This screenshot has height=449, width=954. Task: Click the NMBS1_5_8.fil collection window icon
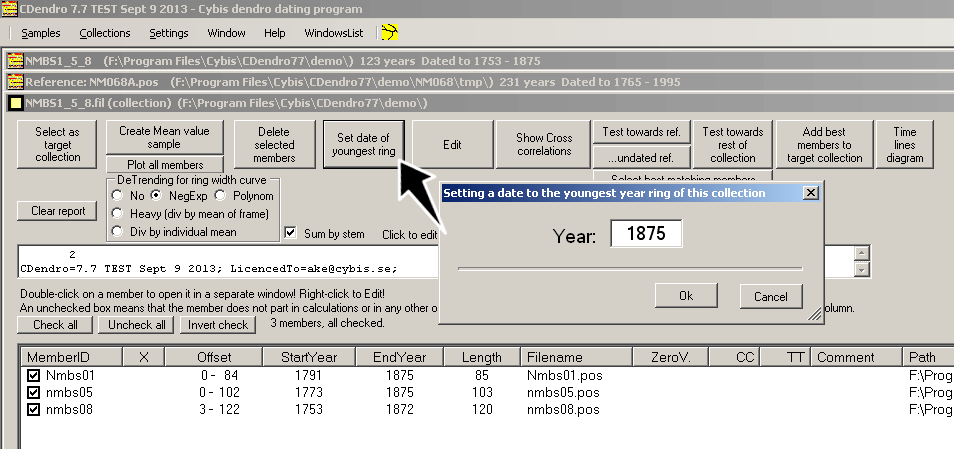(x=15, y=103)
